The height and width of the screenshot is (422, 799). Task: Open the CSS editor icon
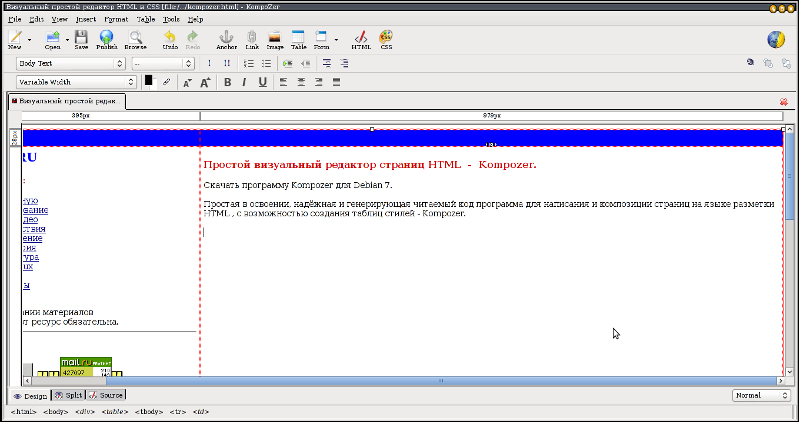(386, 40)
